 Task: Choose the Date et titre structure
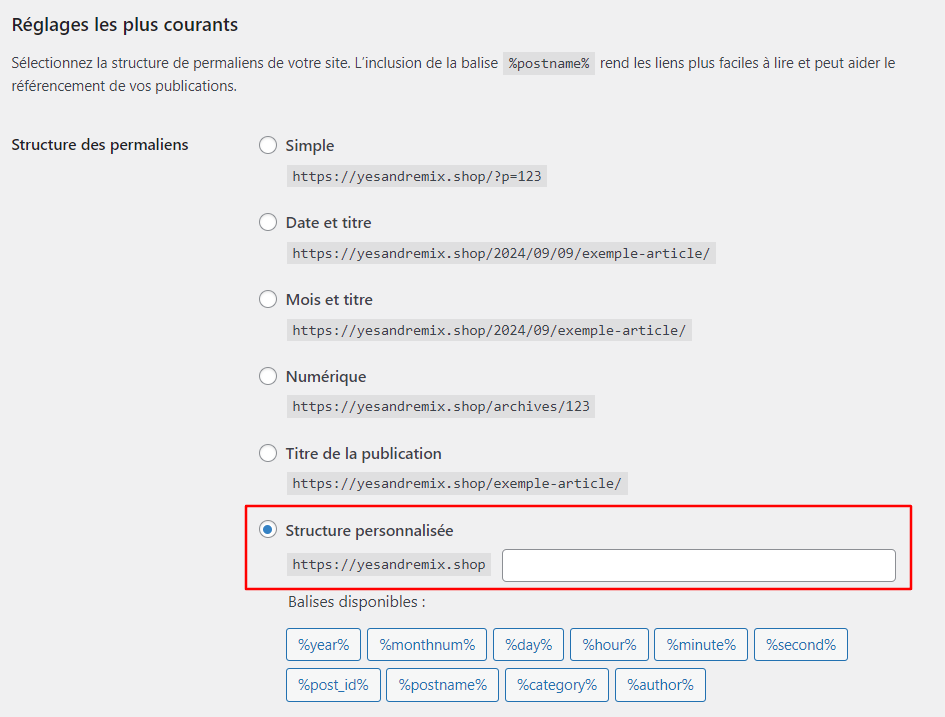click(x=267, y=221)
